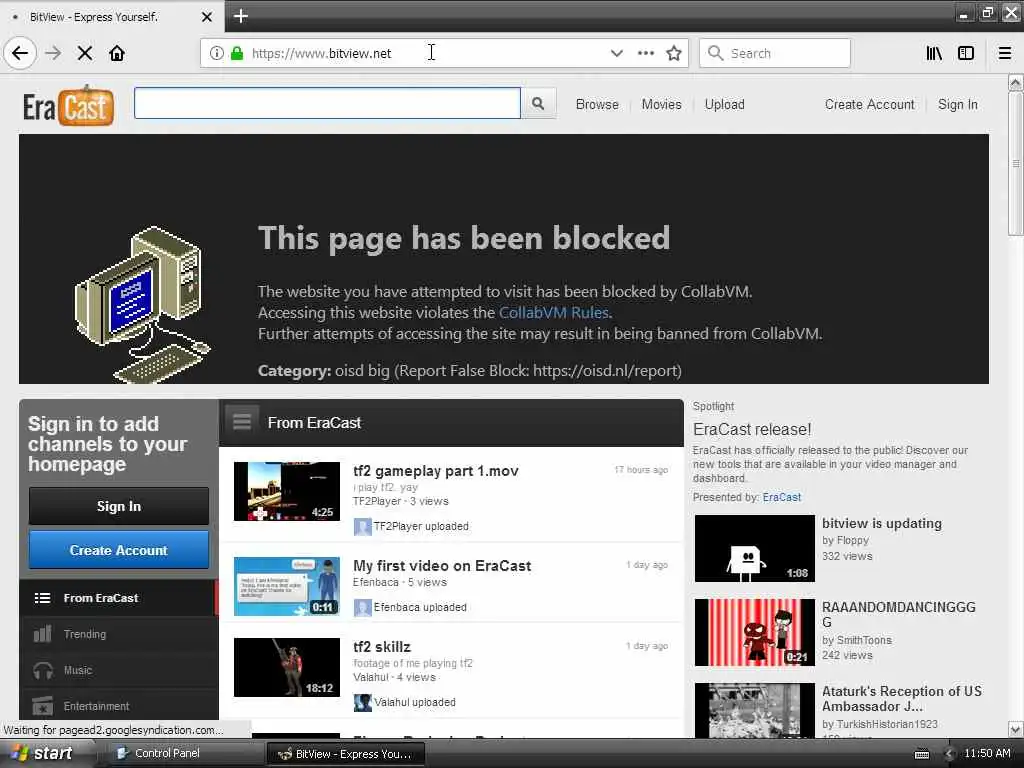Click the Efenbaca uploader avatar
Image resolution: width=1024 pixels, height=768 pixels.
362,607
